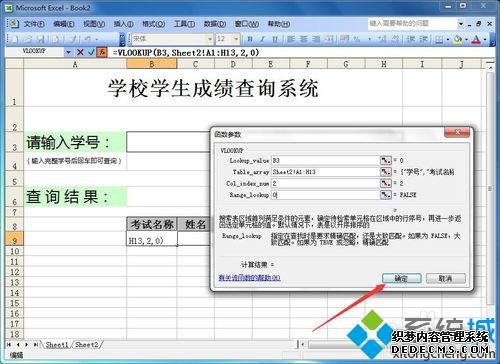Click Increase Indent icon

pos(423,39)
